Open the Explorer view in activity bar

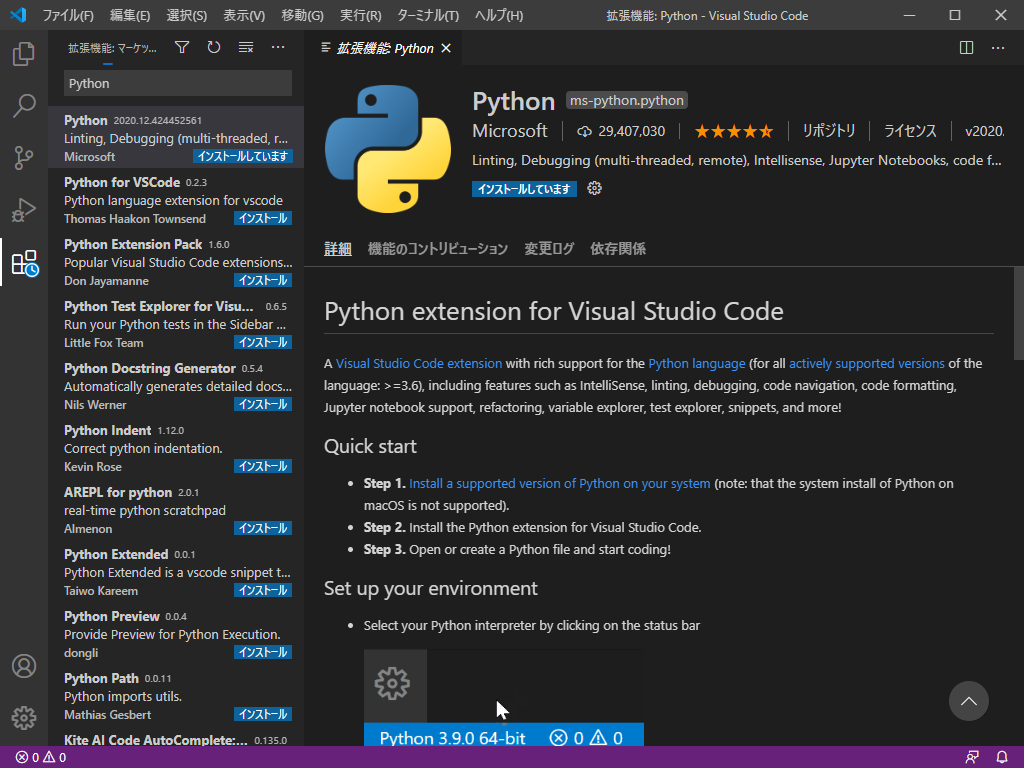pyautogui.click(x=24, y=54)
